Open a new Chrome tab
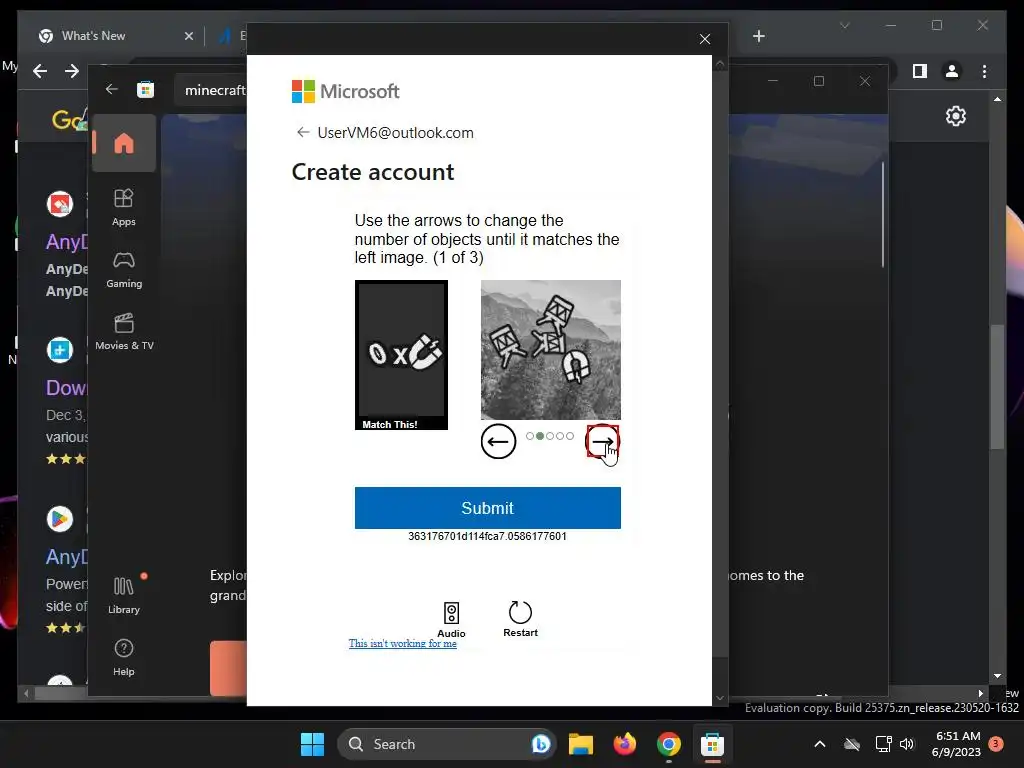1024x768 pixels. click(x=758, y=36)
